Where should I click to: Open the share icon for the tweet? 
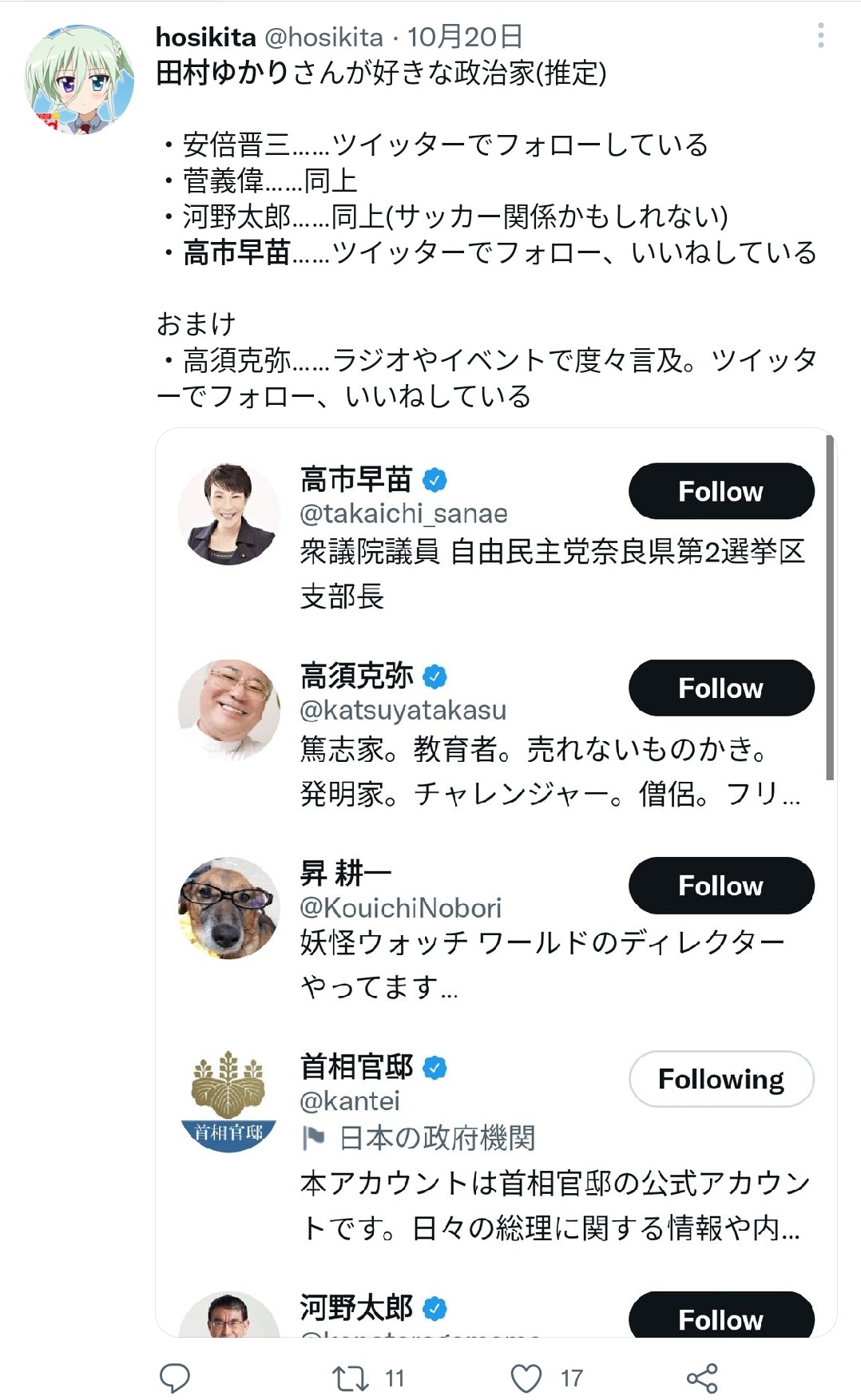(x=702, y=1378)
